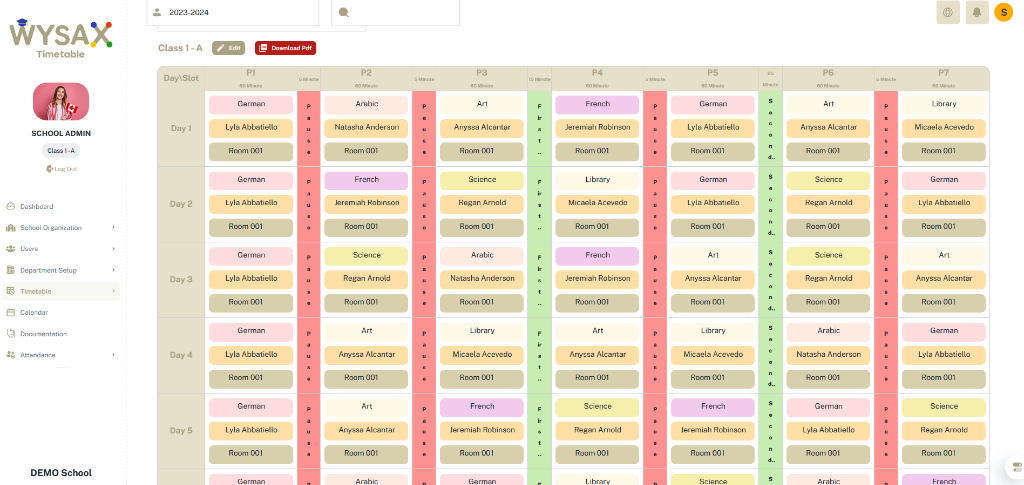Select Day 3 P3 Arabic subject
The height and width of the screenshot is (485, 1024).
click(x=482, y=256)
